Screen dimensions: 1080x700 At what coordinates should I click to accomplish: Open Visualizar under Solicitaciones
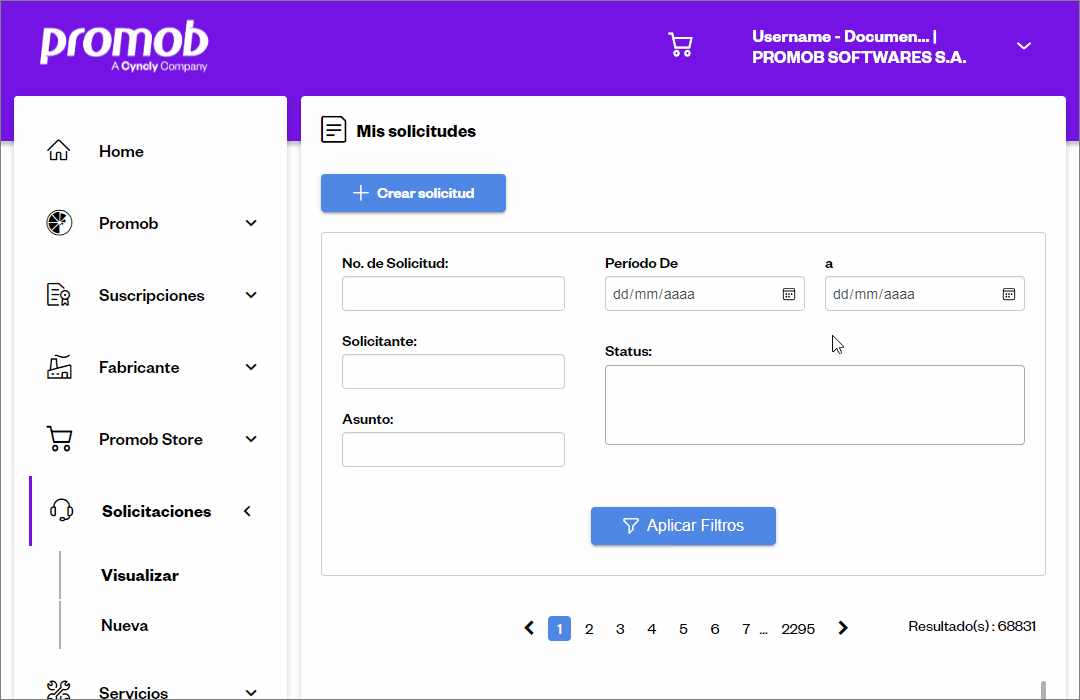click(140, 575)
